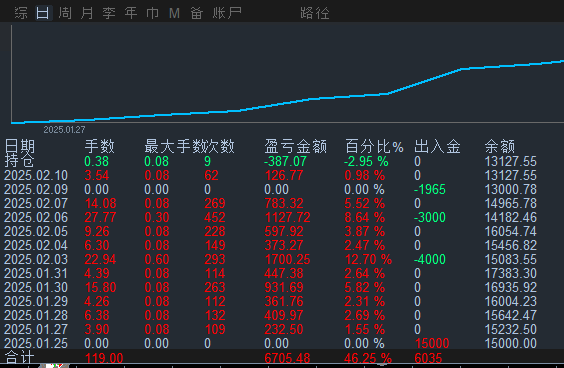Select the 2025.02.07 date row
Screen dimensions: 564x368
pos(36,204)
